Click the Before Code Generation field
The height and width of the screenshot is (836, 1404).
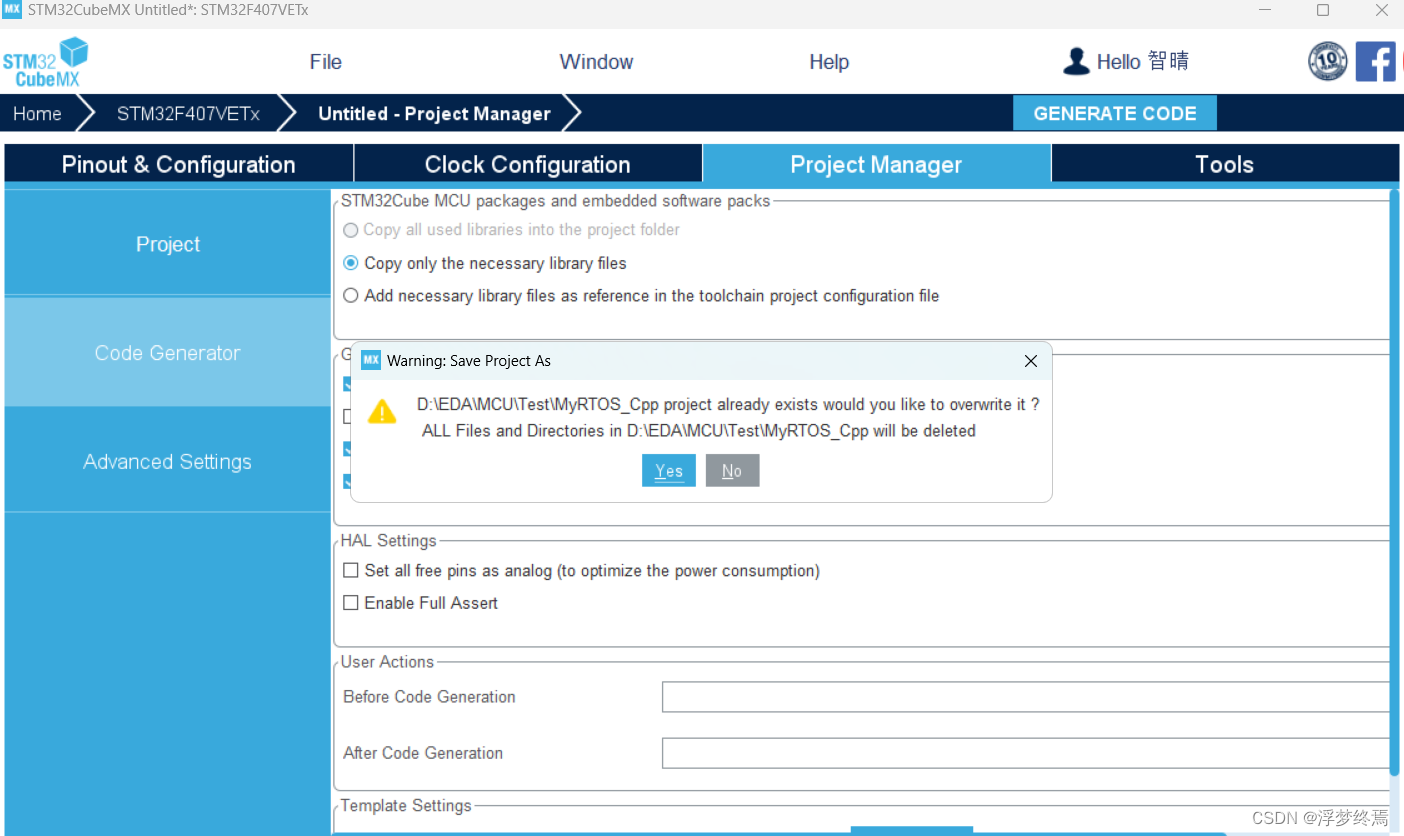1026,697
